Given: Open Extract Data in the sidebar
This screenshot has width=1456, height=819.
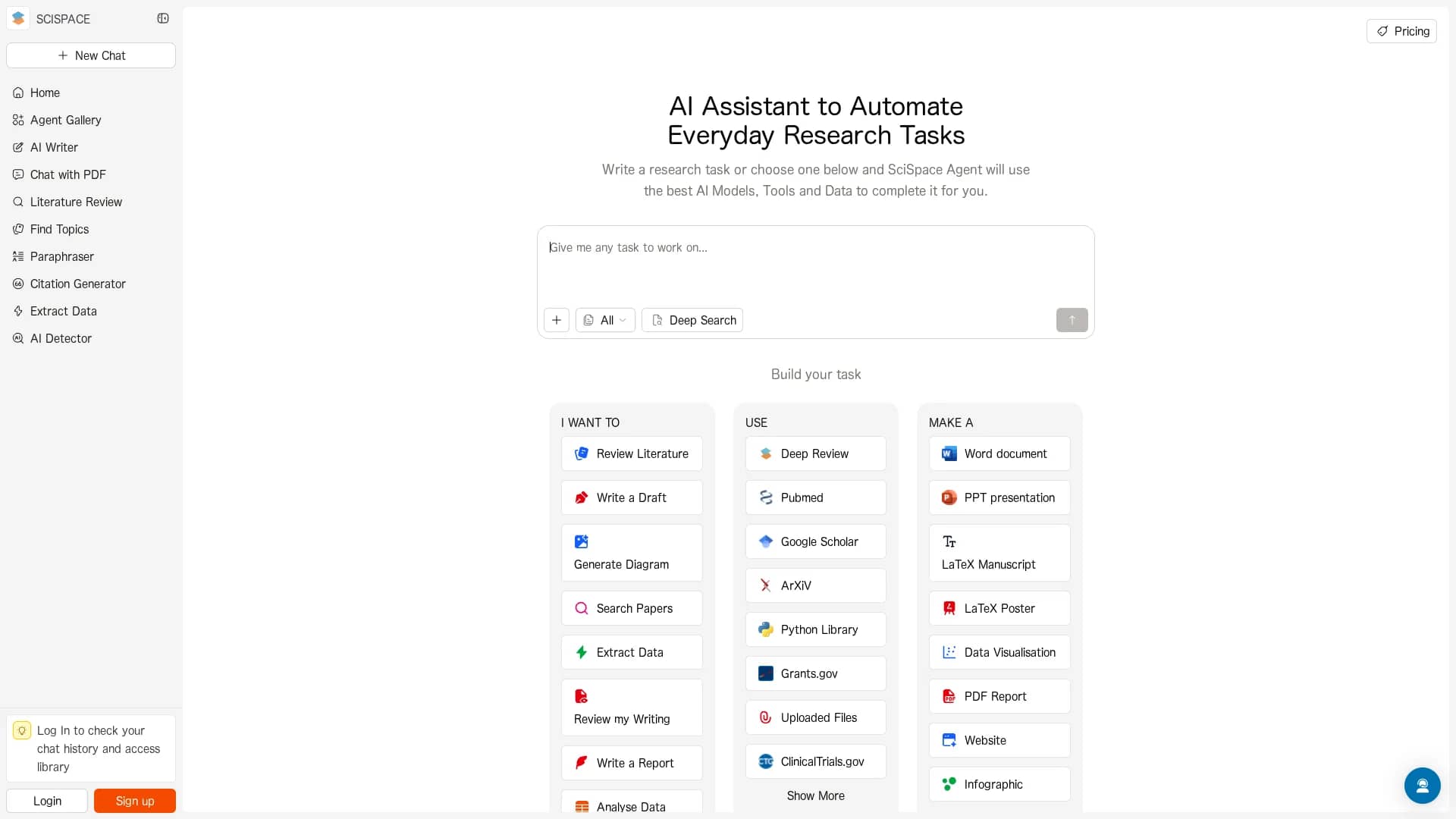Looking at the screenshot, I should [x=91, y=311].
